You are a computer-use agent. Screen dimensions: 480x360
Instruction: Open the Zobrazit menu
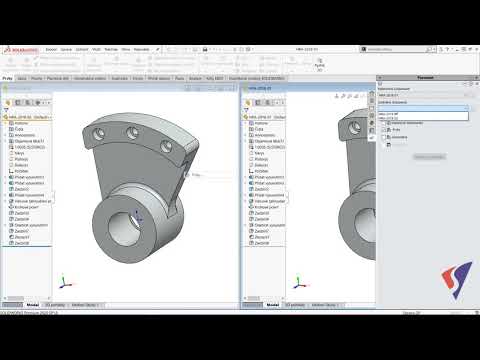pyautogui.click(x=82, y=49)
